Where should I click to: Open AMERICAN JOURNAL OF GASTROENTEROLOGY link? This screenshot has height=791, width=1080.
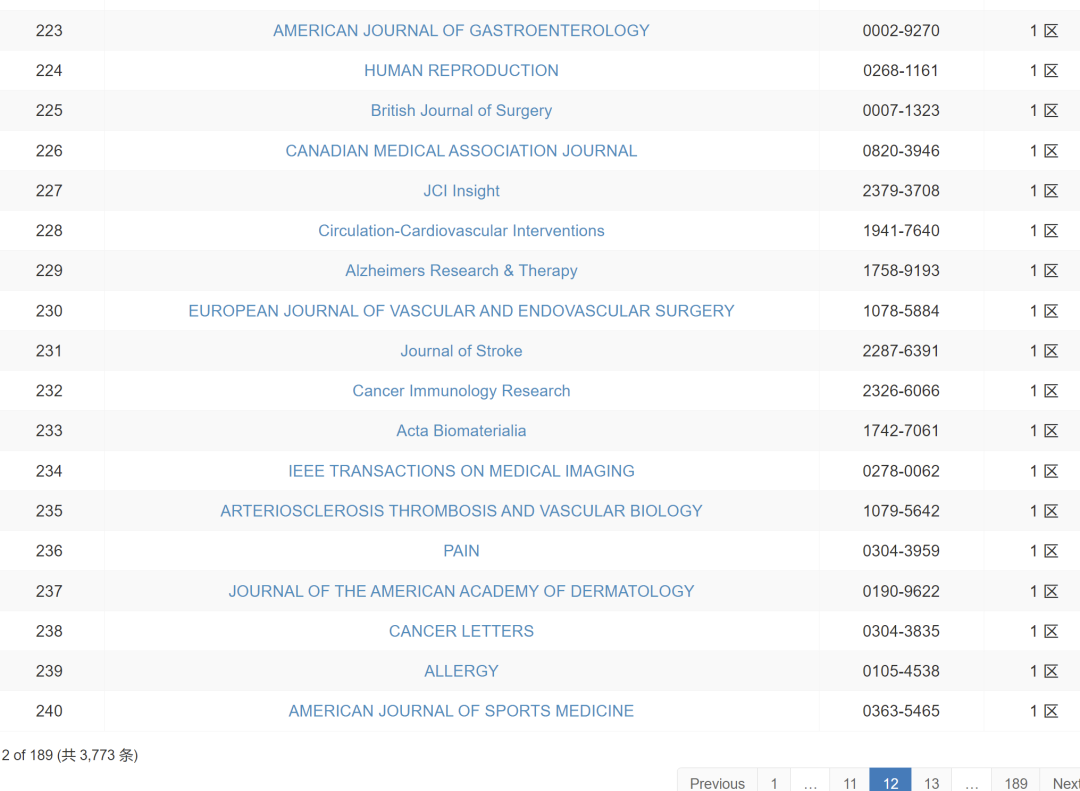click(461, 30)
